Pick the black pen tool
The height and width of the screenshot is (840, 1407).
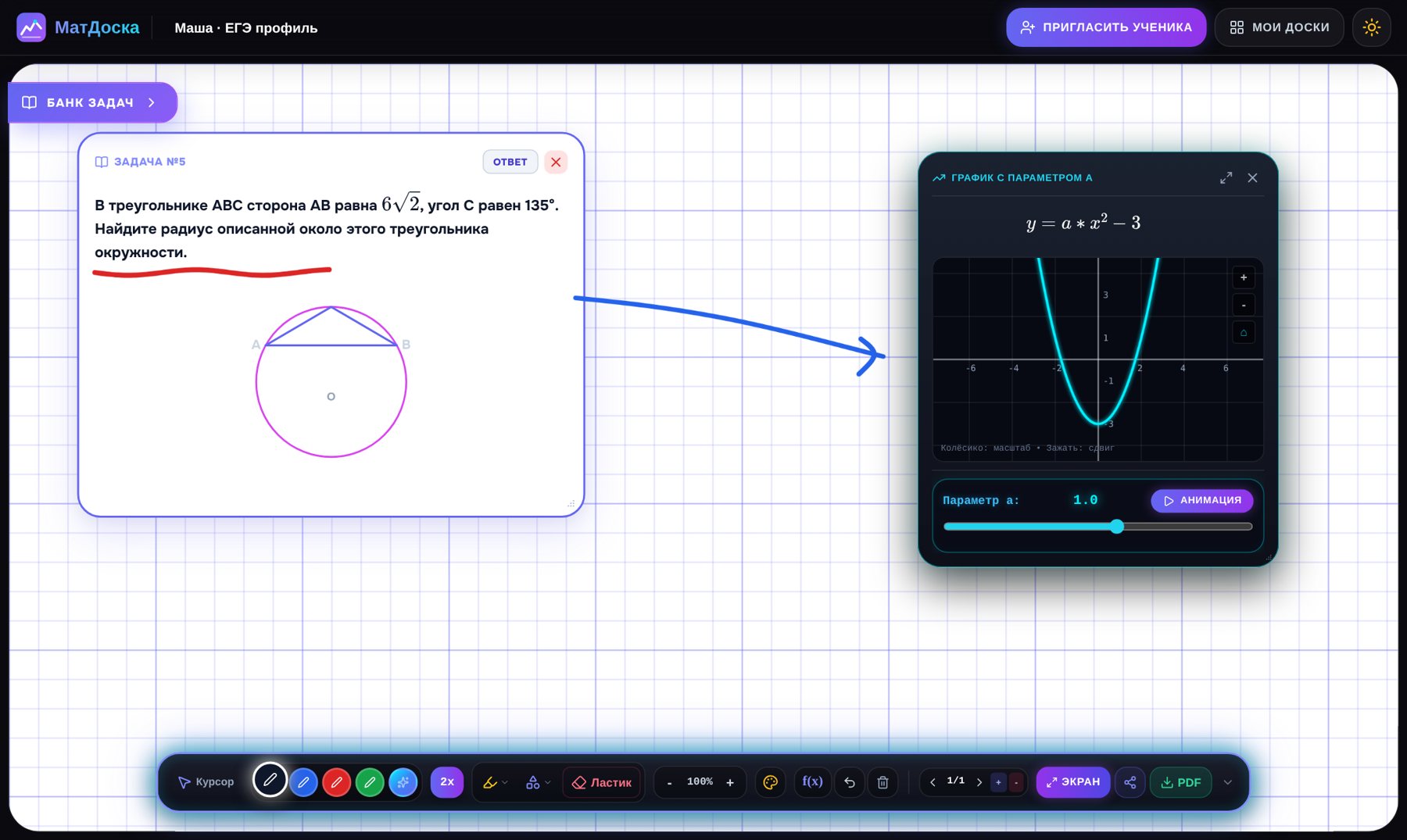click(x=270, y=780)
